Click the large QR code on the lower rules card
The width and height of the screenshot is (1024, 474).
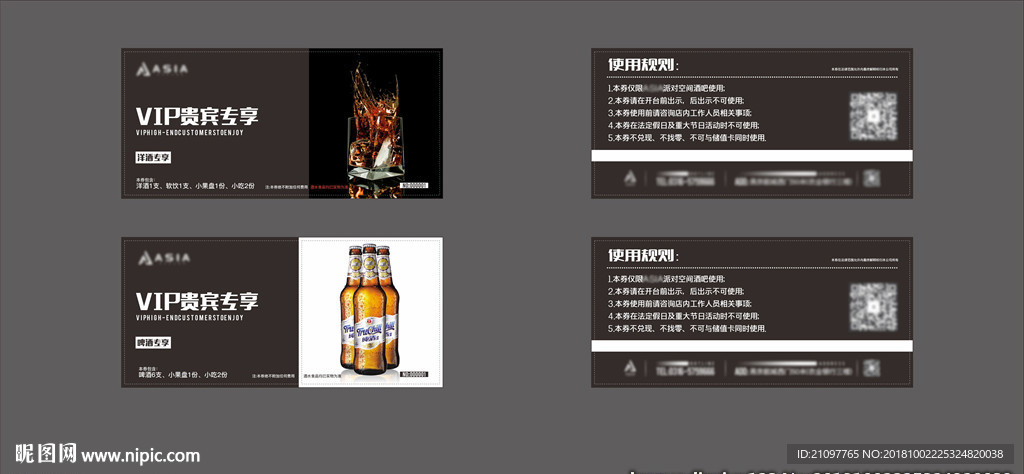873,307
